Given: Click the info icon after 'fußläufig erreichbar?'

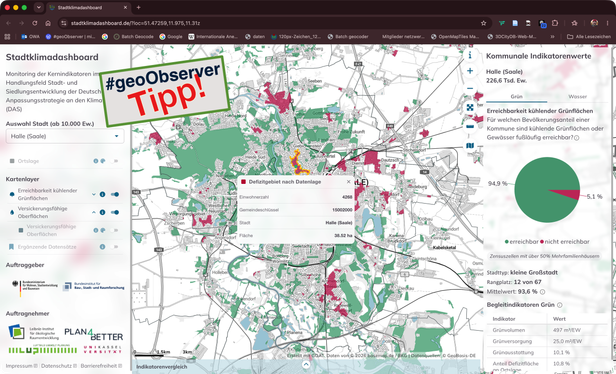Looking at the screenshot, I should click(577, 138).
